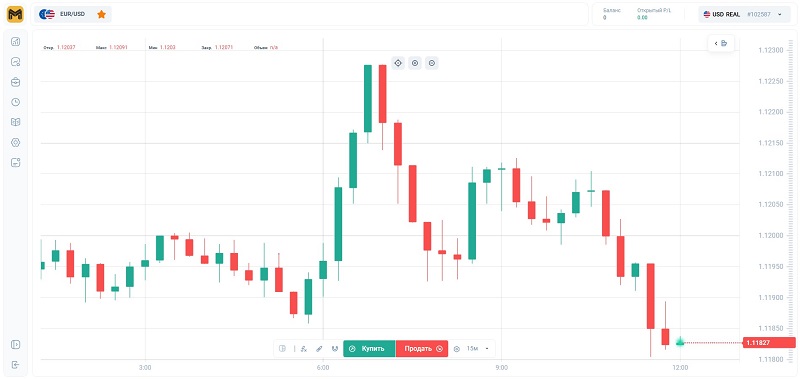Open the gear settings icon in the sidebar
Viewport: 800px width, 379px height.
click(x=15, y=142)
